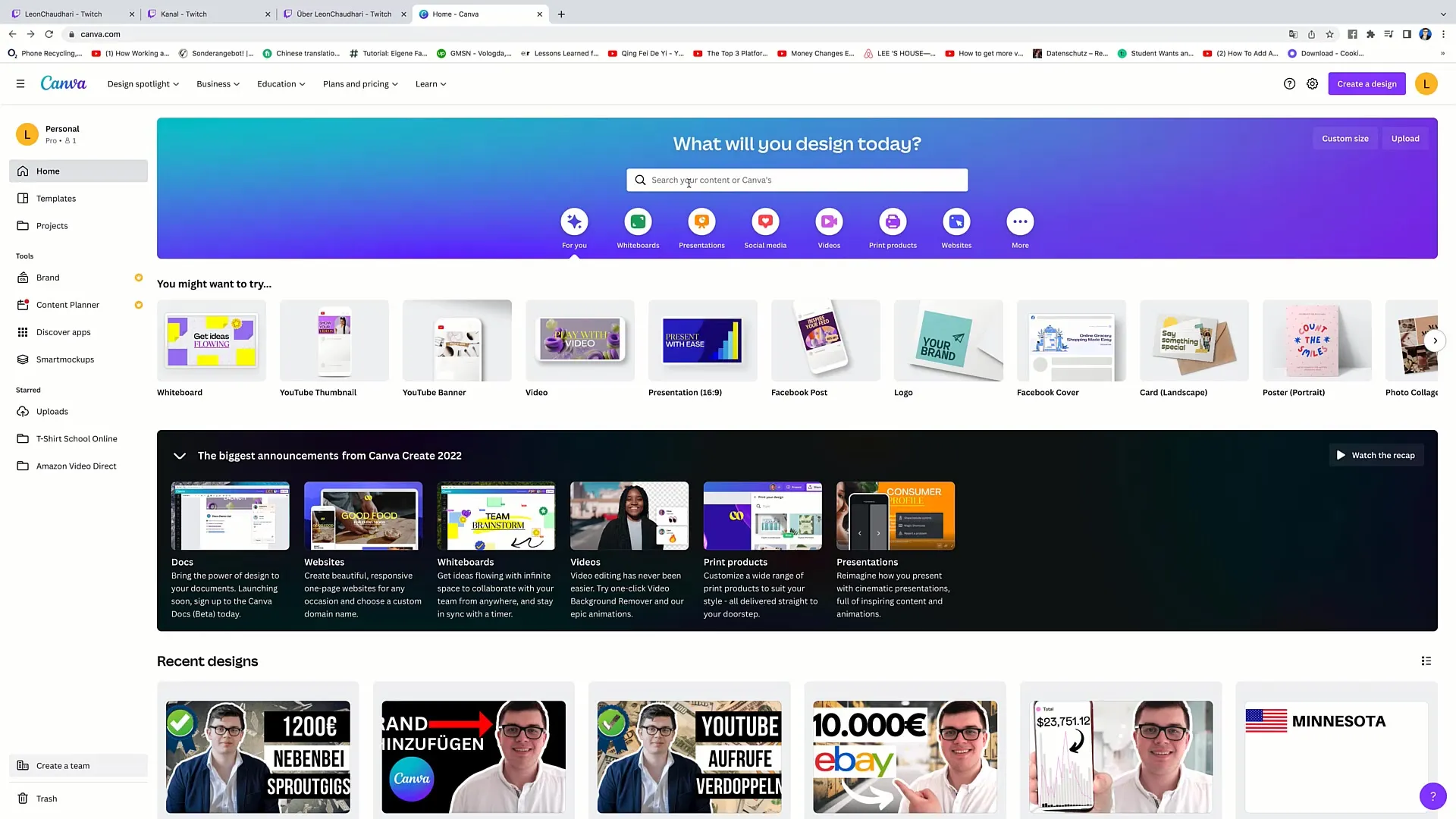Click the Canva search input field
Viewport: 1456px width, 819px height.
797,180
